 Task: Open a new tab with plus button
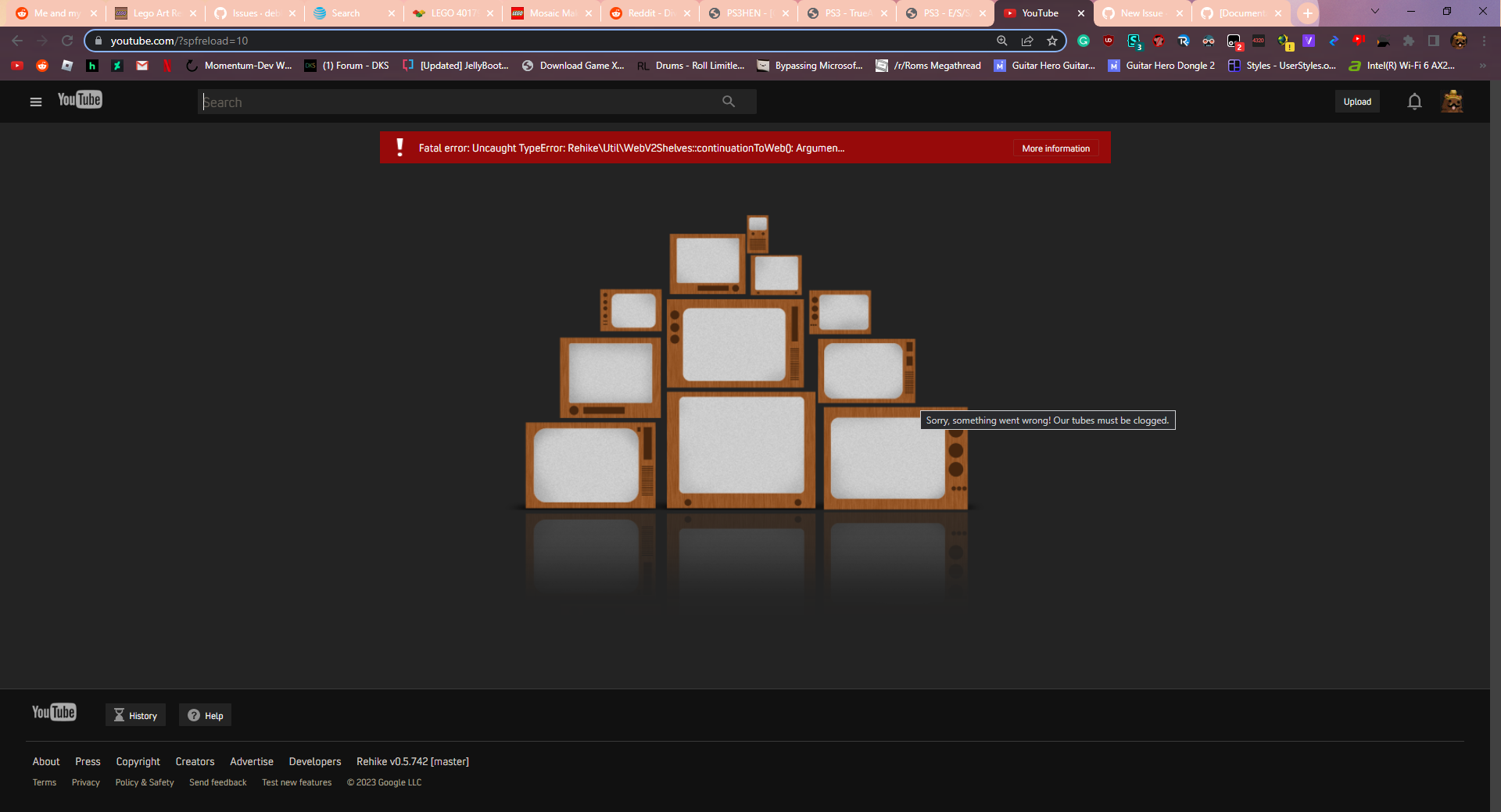click(x=1308, y=13)
